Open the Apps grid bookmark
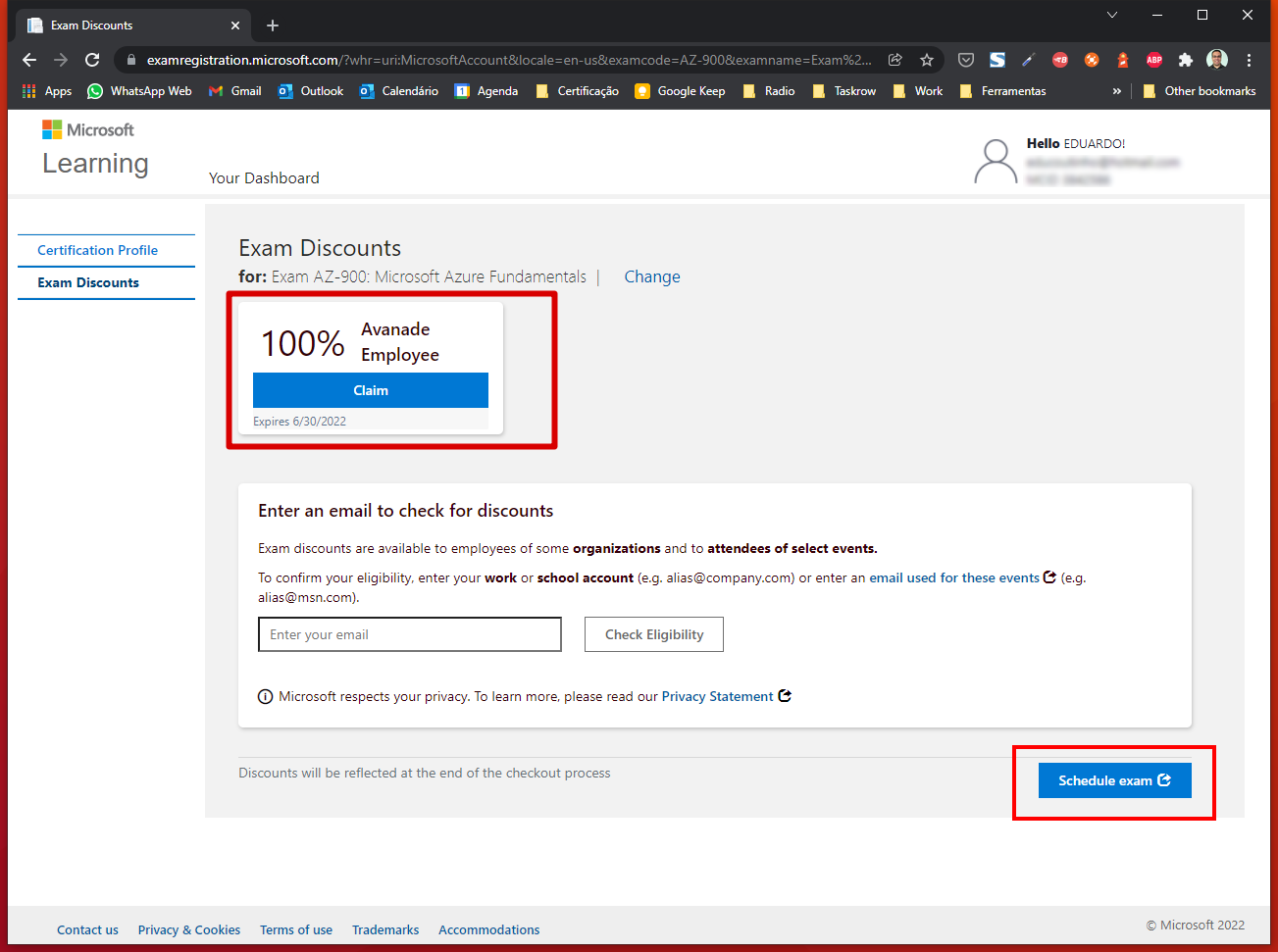The height and width of the screenshot is (952, 1278). [x=47, y=91]
